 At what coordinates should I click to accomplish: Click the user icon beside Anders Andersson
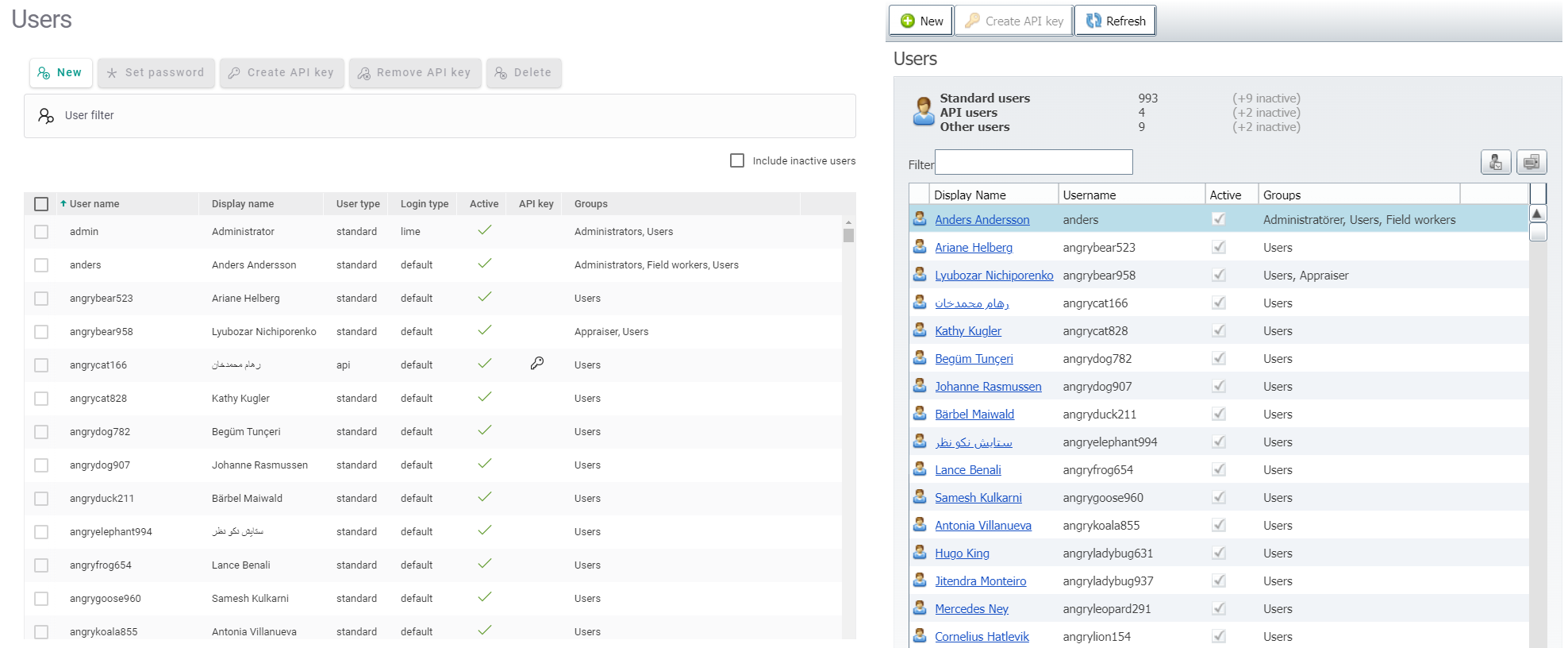coord(920,219)
